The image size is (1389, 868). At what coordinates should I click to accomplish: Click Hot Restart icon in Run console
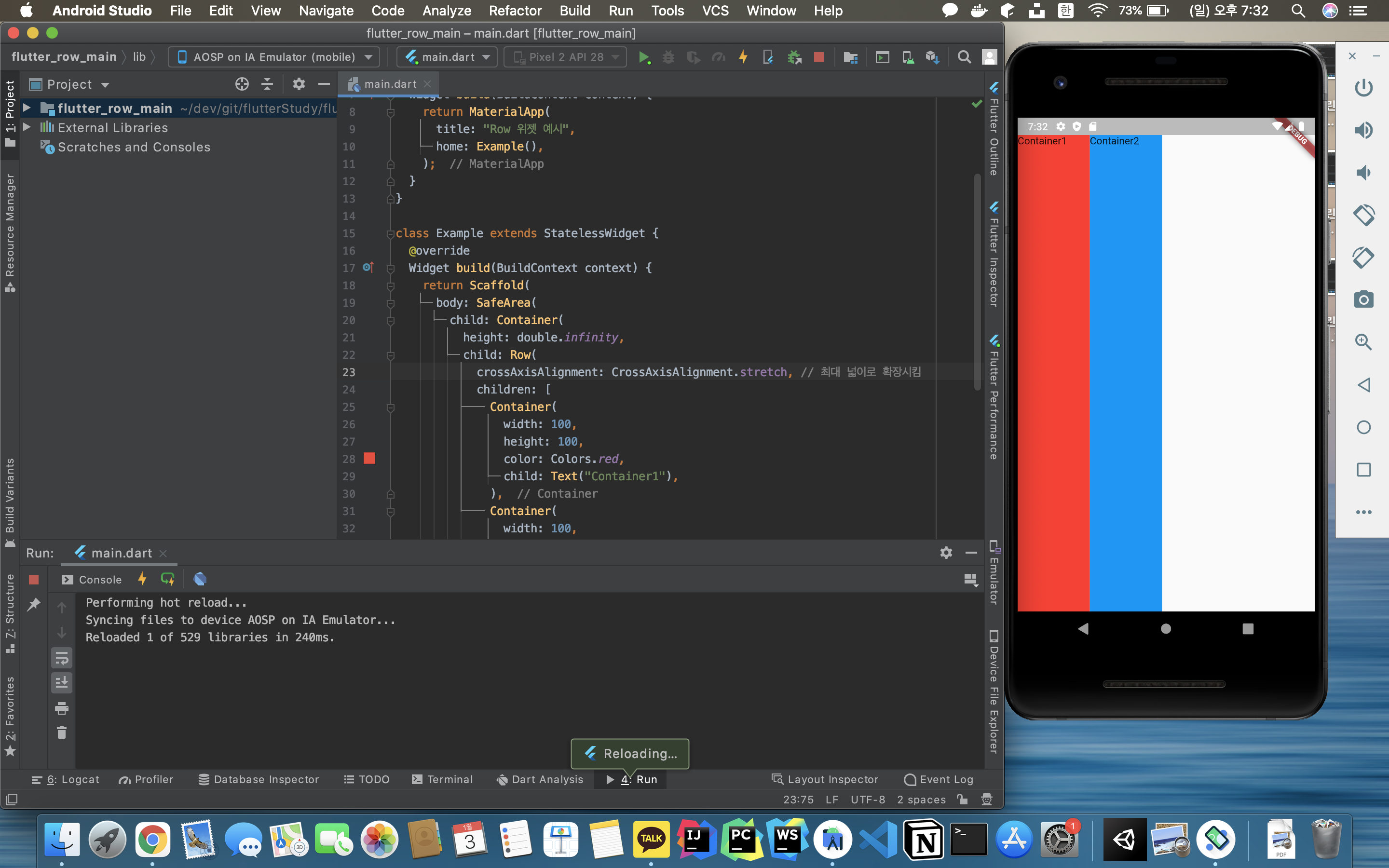167,579
